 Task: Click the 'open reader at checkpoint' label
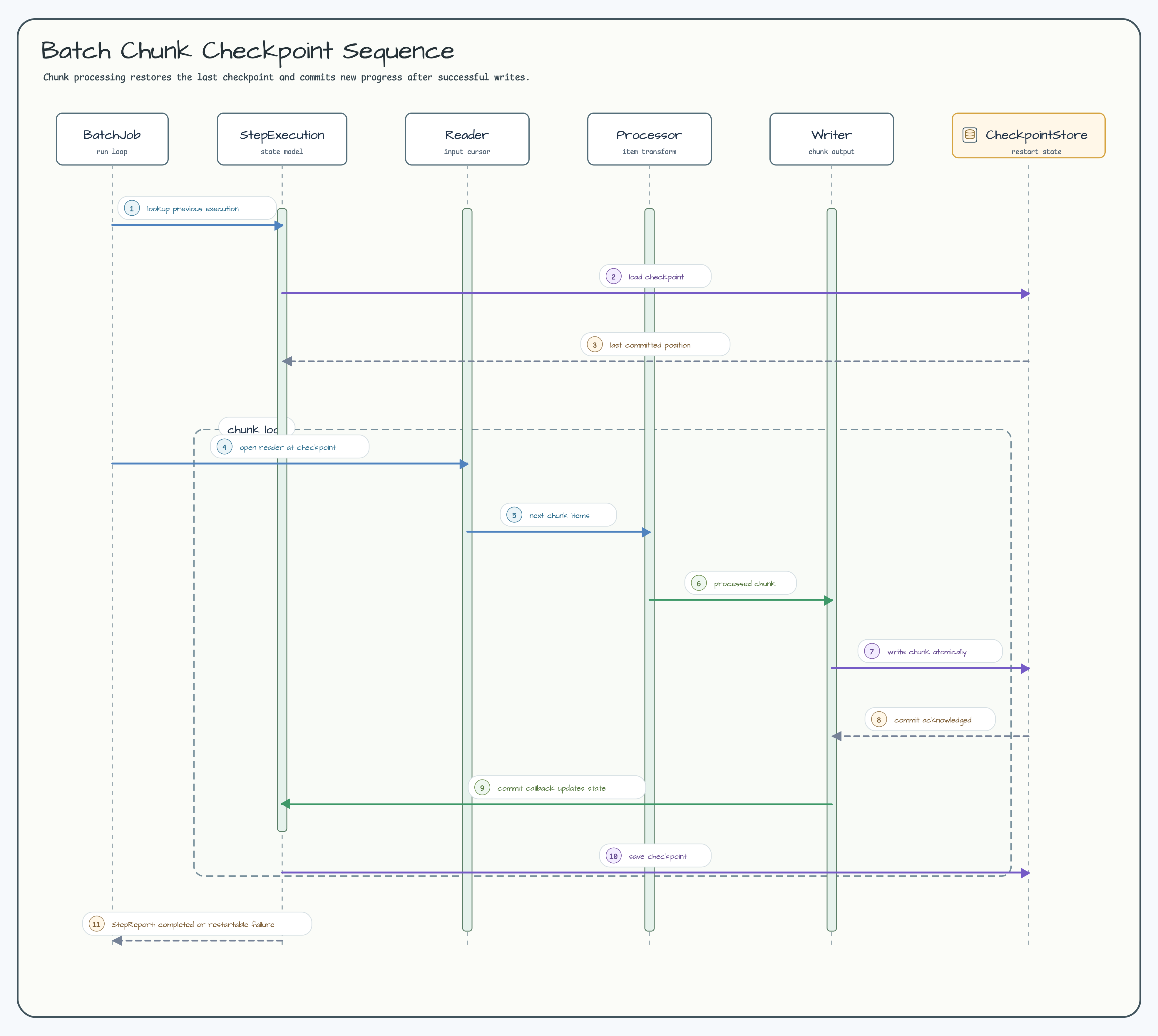[290, 447]
